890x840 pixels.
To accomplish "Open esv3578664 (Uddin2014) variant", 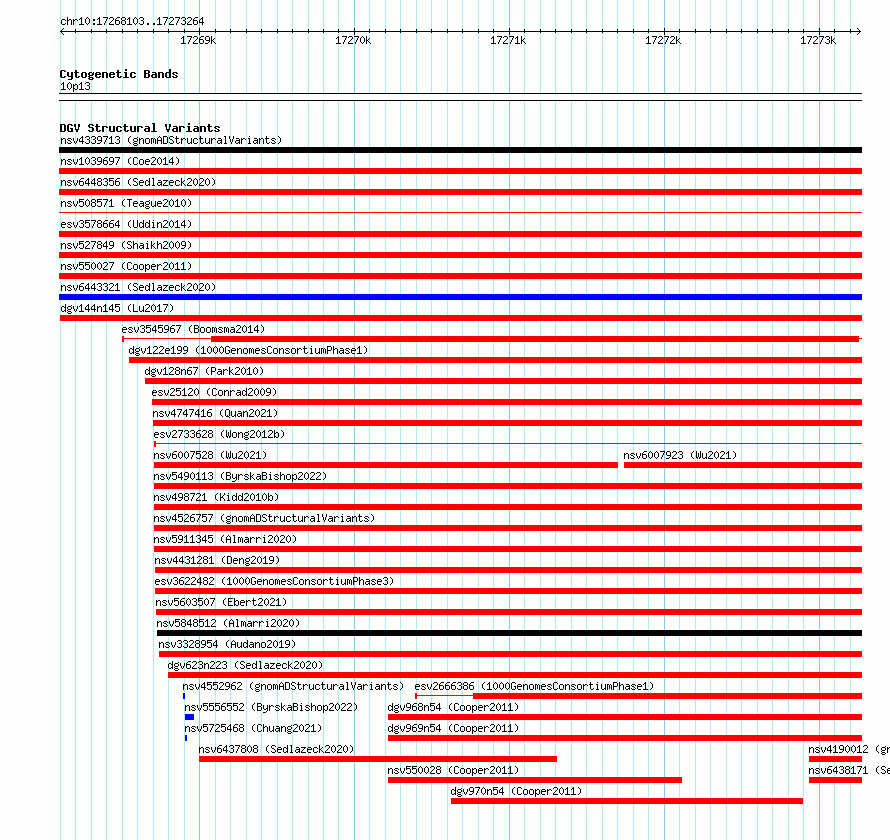I will coord(126,224).
